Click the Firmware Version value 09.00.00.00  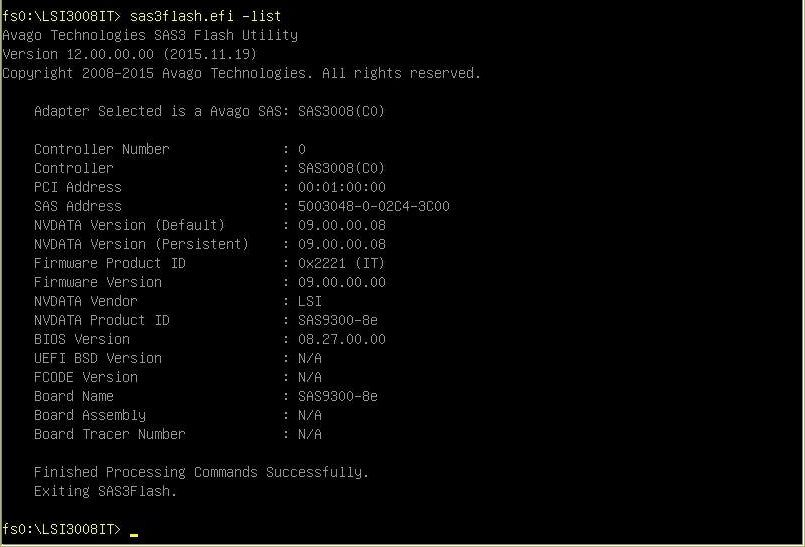click(x=342, y=283)
